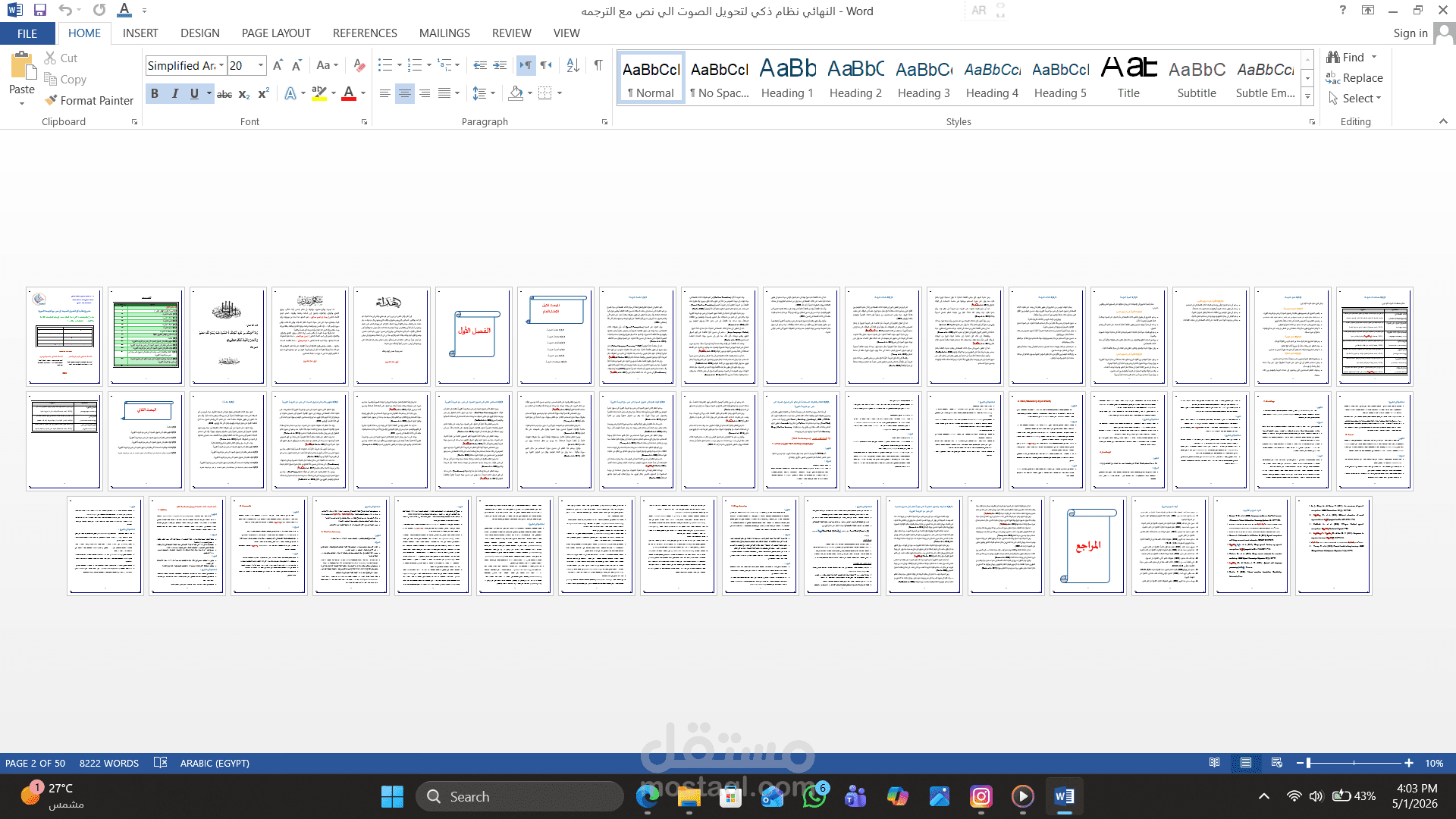Image resolution: width=1456 pixels, height=819 pixels.
Task: Click the Save icon in the title bar
Action: point(40,11)
